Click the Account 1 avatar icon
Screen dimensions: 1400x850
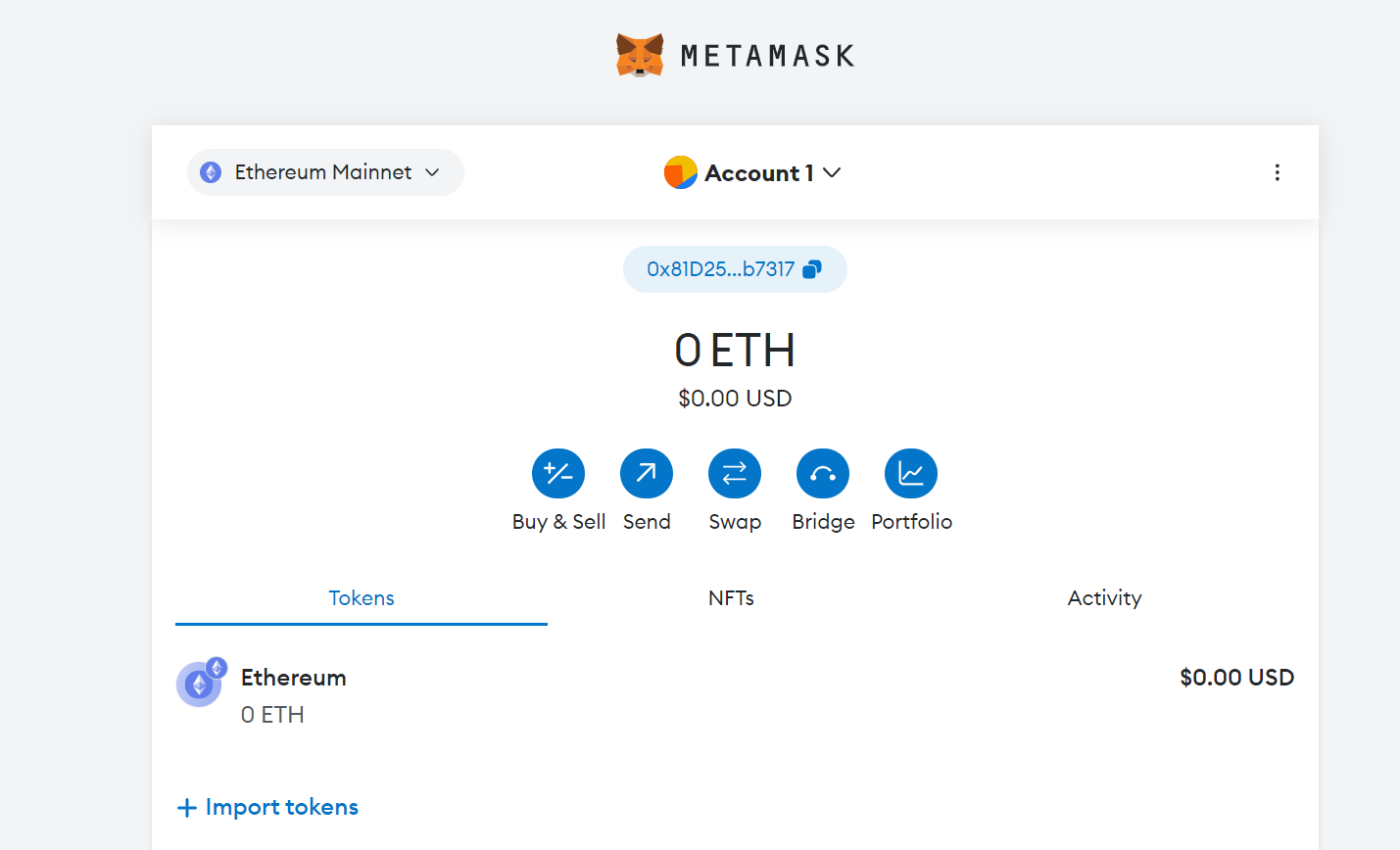click(680, 172)
